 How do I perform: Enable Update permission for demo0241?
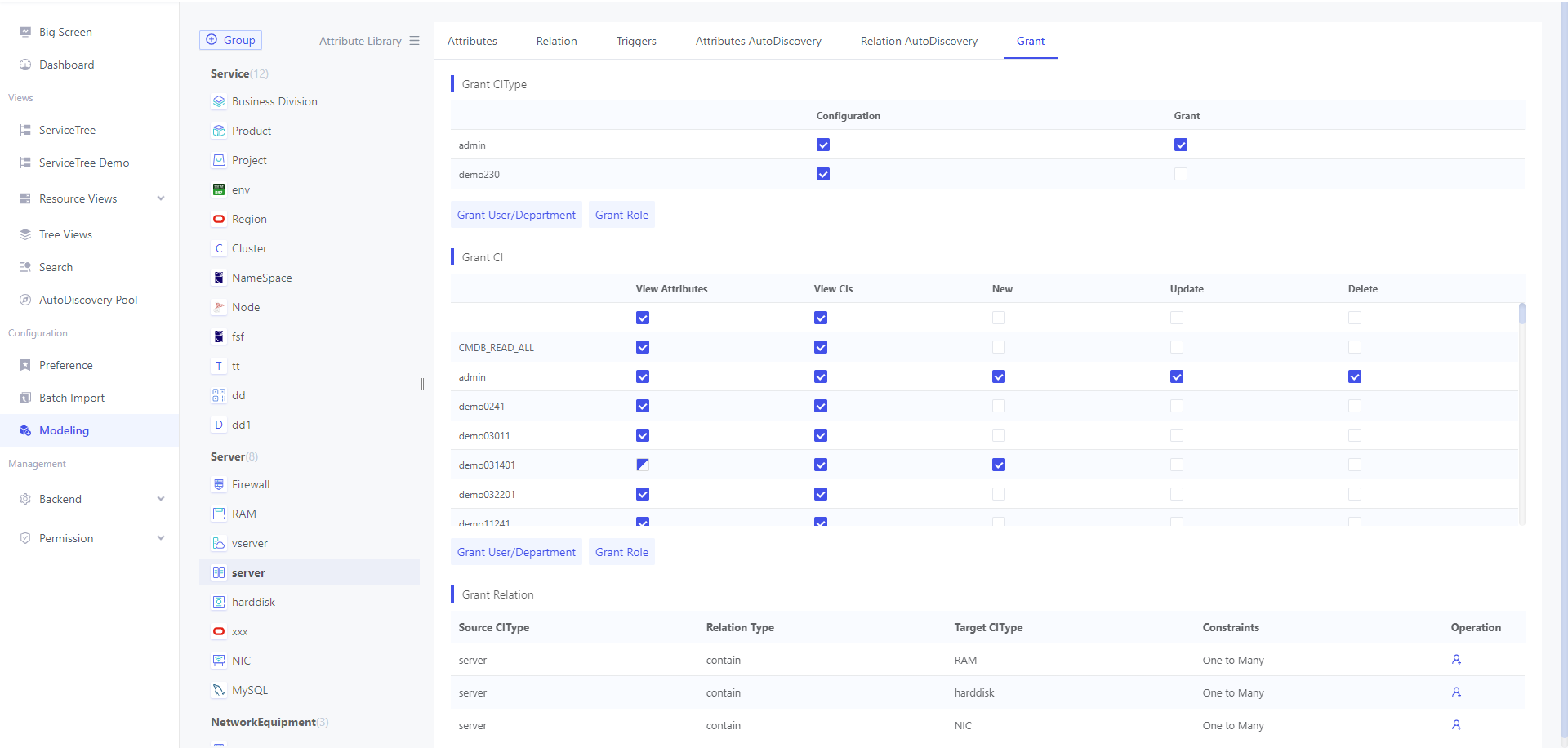[1177, 406]
